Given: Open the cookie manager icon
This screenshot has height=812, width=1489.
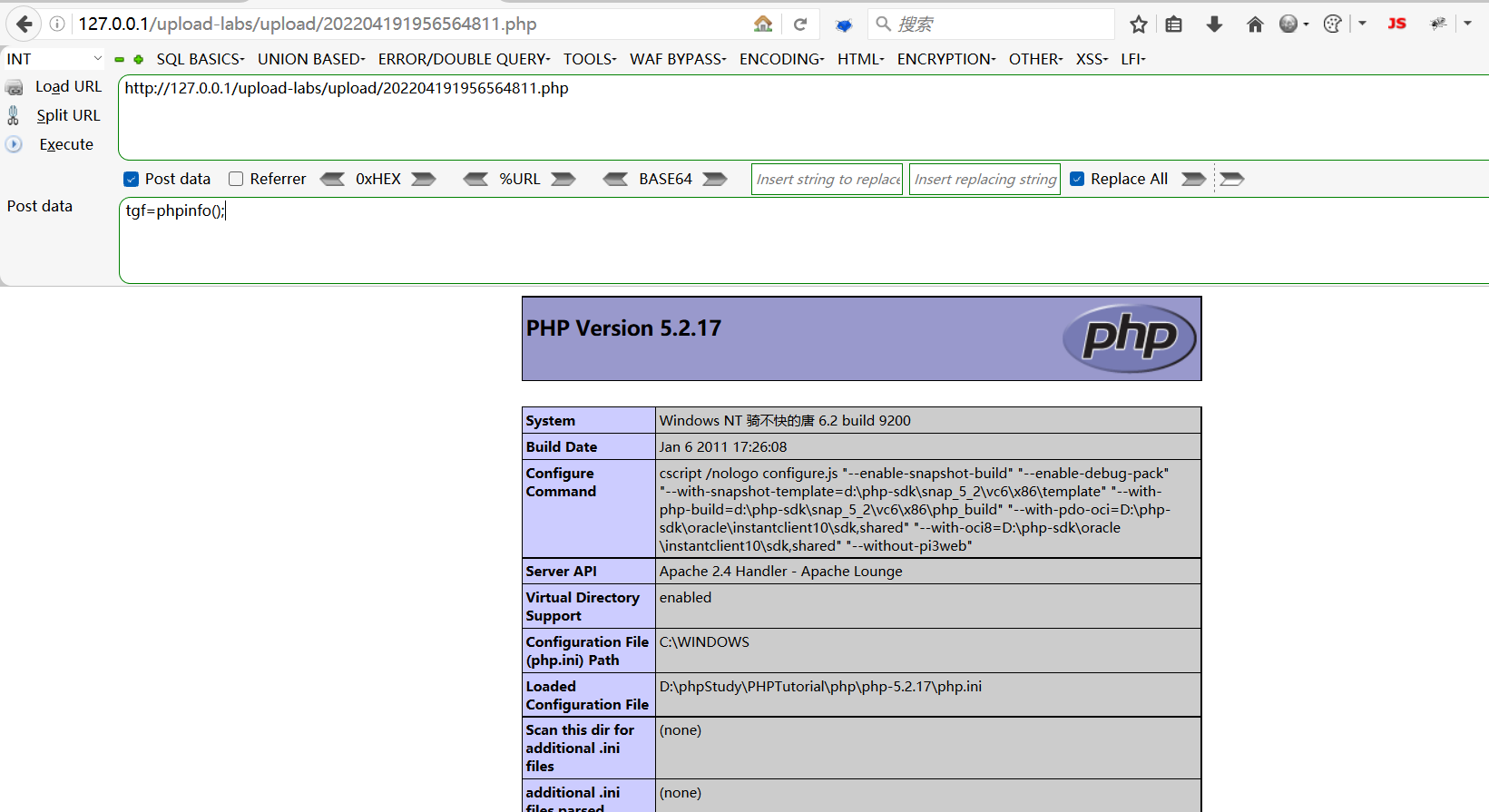Looking at the screenshot, I should tap(1332, 24).
